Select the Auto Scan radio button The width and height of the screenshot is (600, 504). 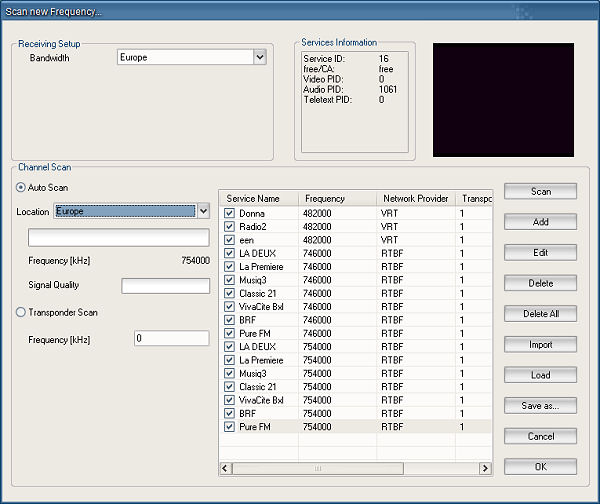[x=21, y=187]
